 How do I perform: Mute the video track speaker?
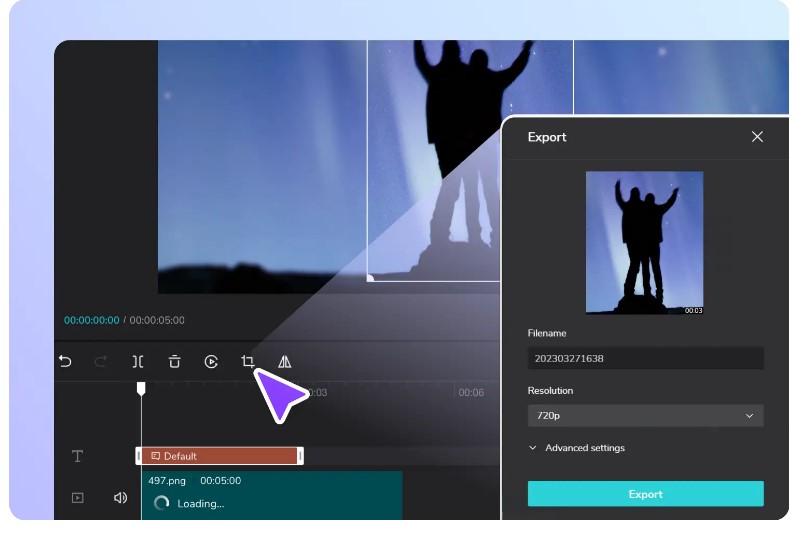(120, 497)
